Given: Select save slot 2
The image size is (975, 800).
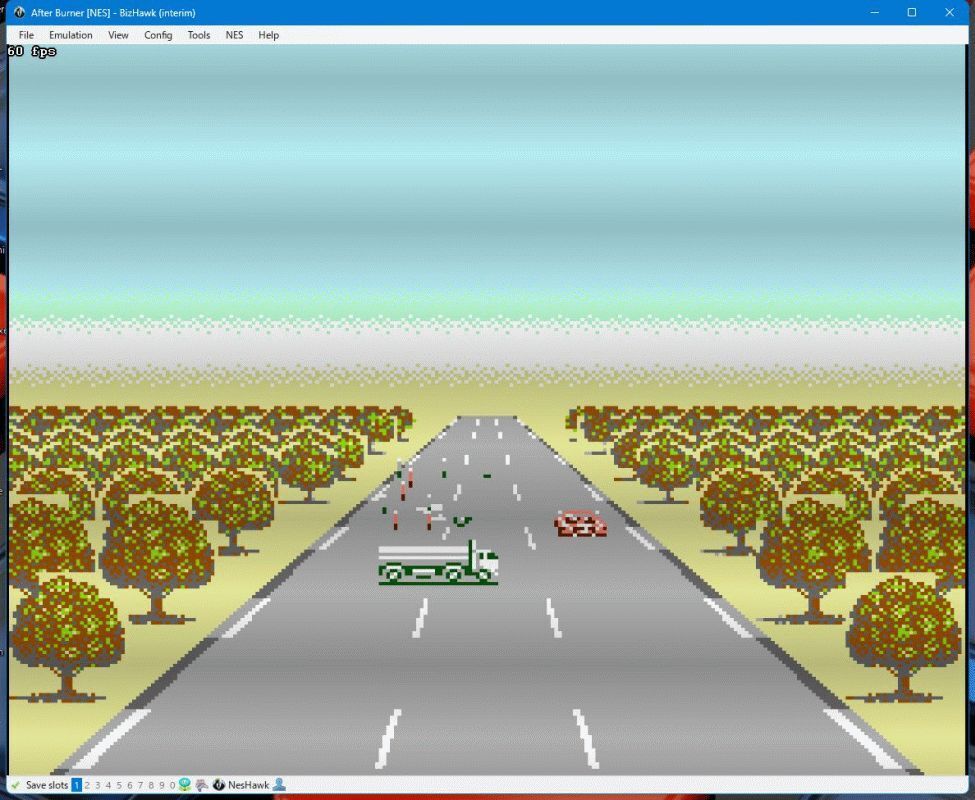Looking at the screenshot, I should (87, 785).
